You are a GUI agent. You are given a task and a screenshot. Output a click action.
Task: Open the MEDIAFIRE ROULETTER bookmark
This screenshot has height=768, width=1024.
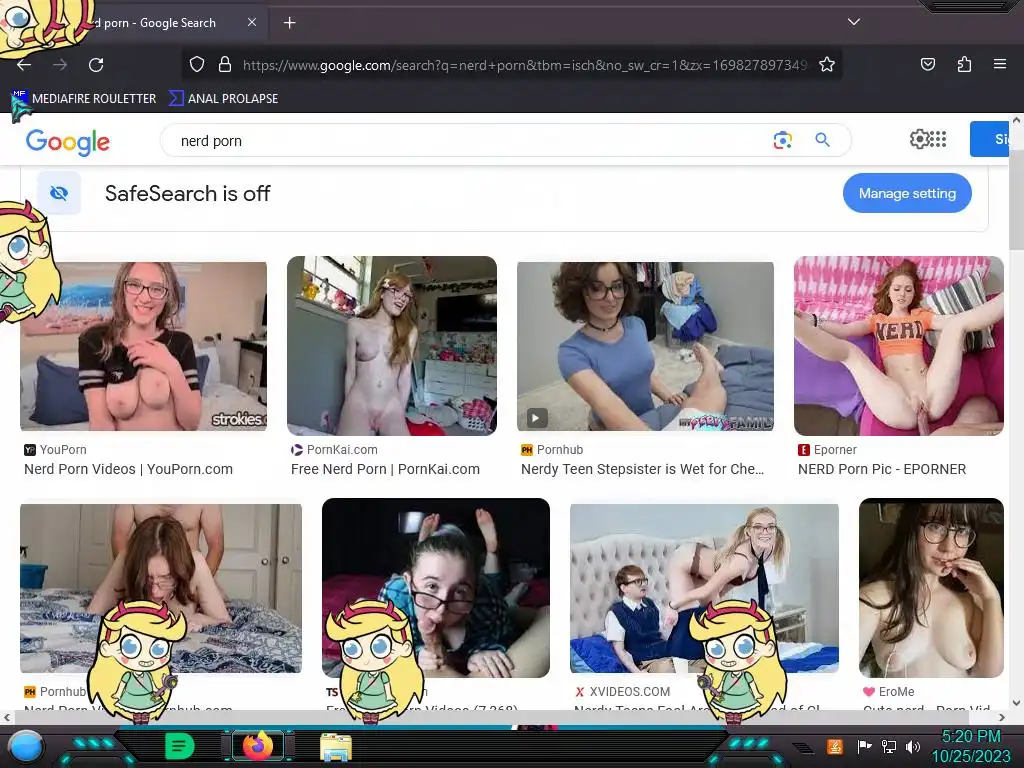tap(84, 99)
